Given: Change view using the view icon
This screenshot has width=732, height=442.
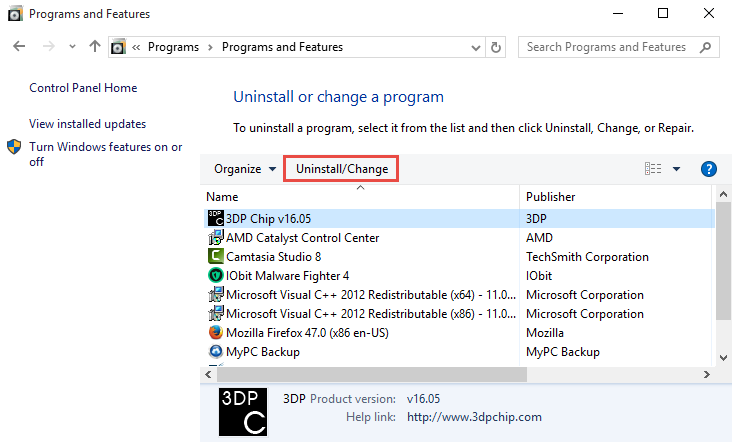Looking at the screenshot, I should [x=653, y=168].
